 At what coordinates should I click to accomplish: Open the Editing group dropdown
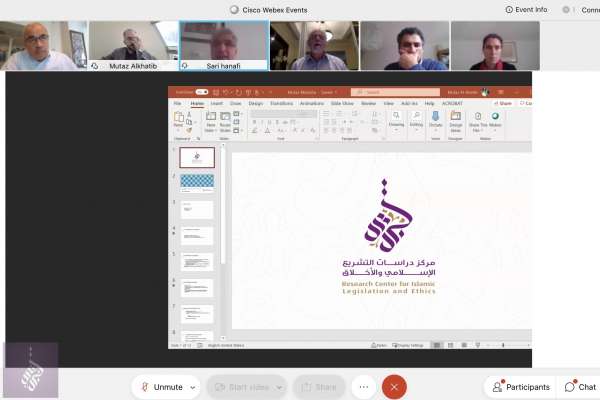pyautogui.click(x=416, y=121)
